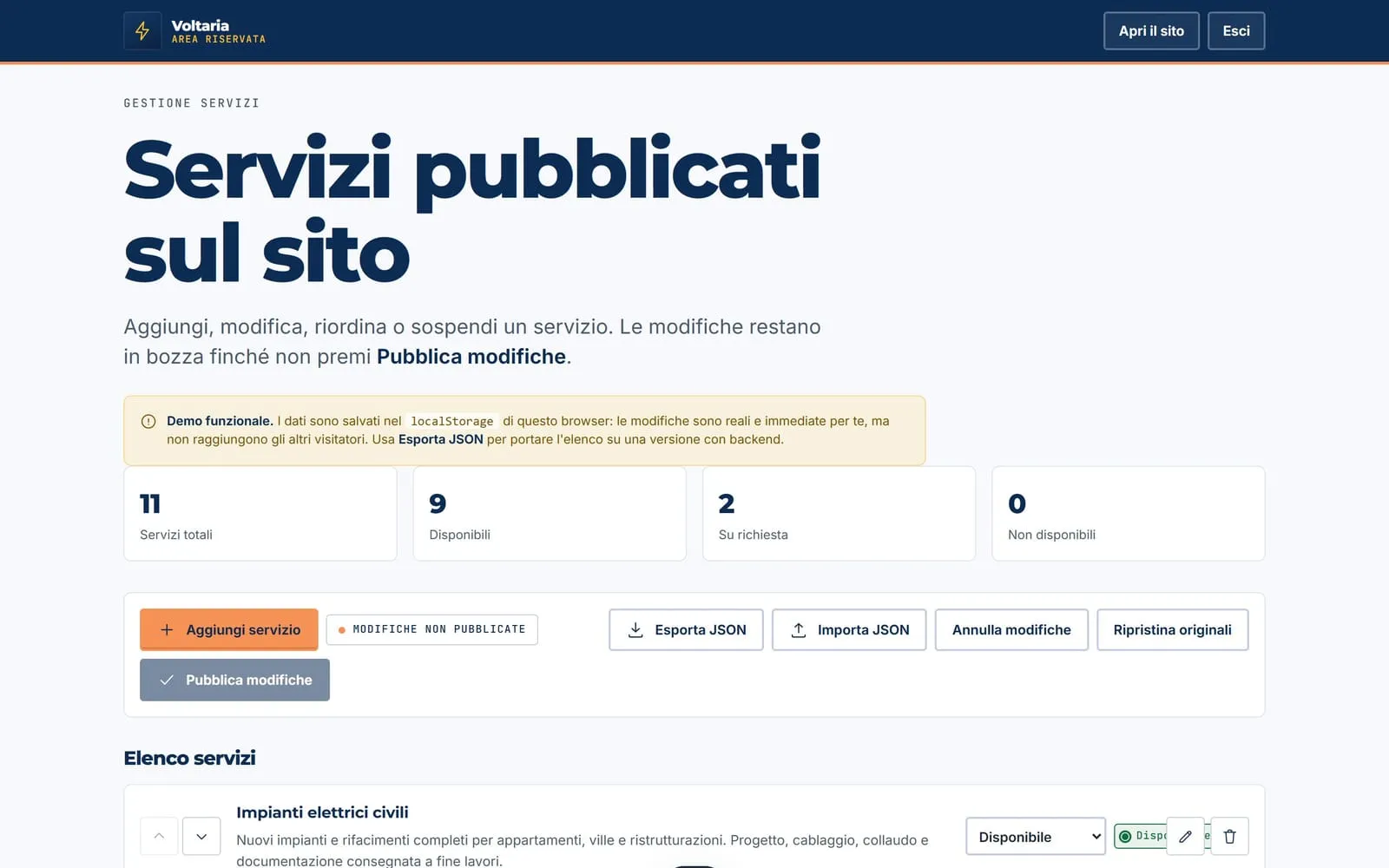The image size is (1389, 868).
Task: Click the Disponibili stat card
Action: (550, 514)
